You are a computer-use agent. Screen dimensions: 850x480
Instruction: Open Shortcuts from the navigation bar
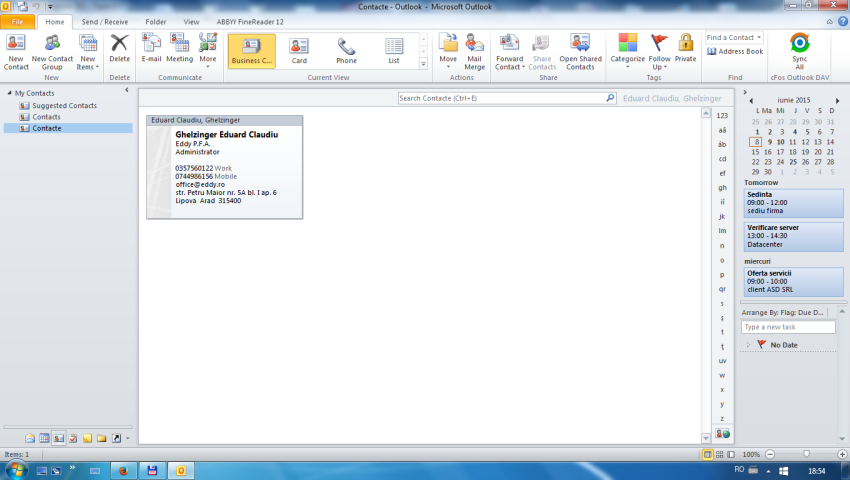pos(116,438)
